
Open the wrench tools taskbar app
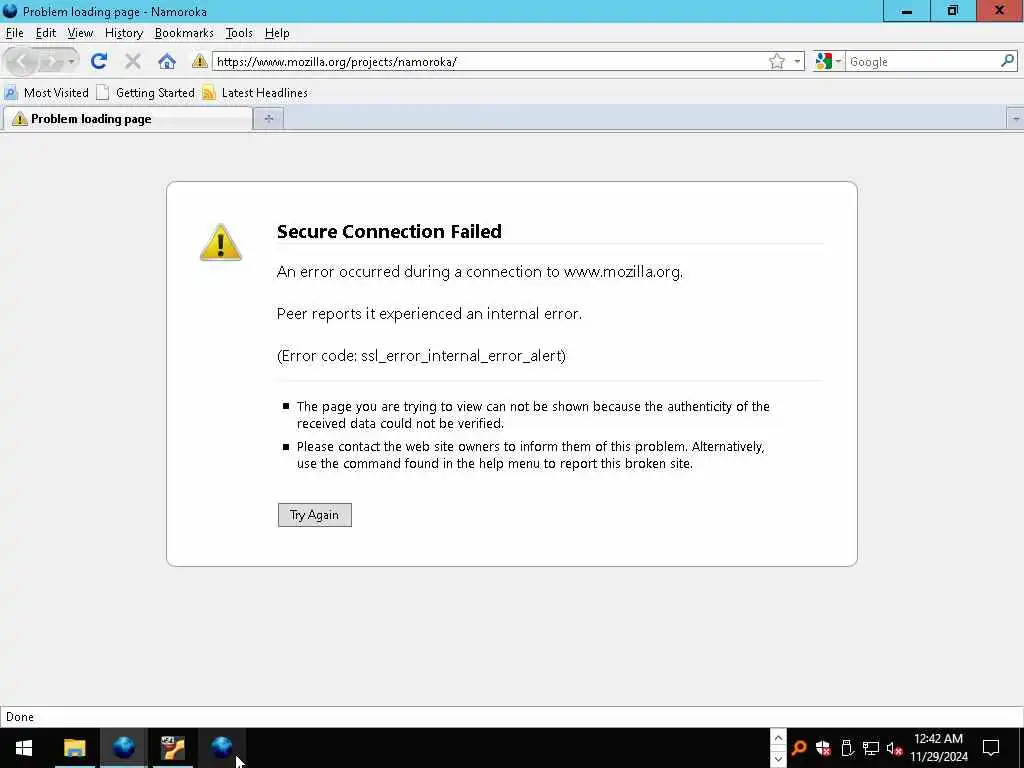click(172, 748)
